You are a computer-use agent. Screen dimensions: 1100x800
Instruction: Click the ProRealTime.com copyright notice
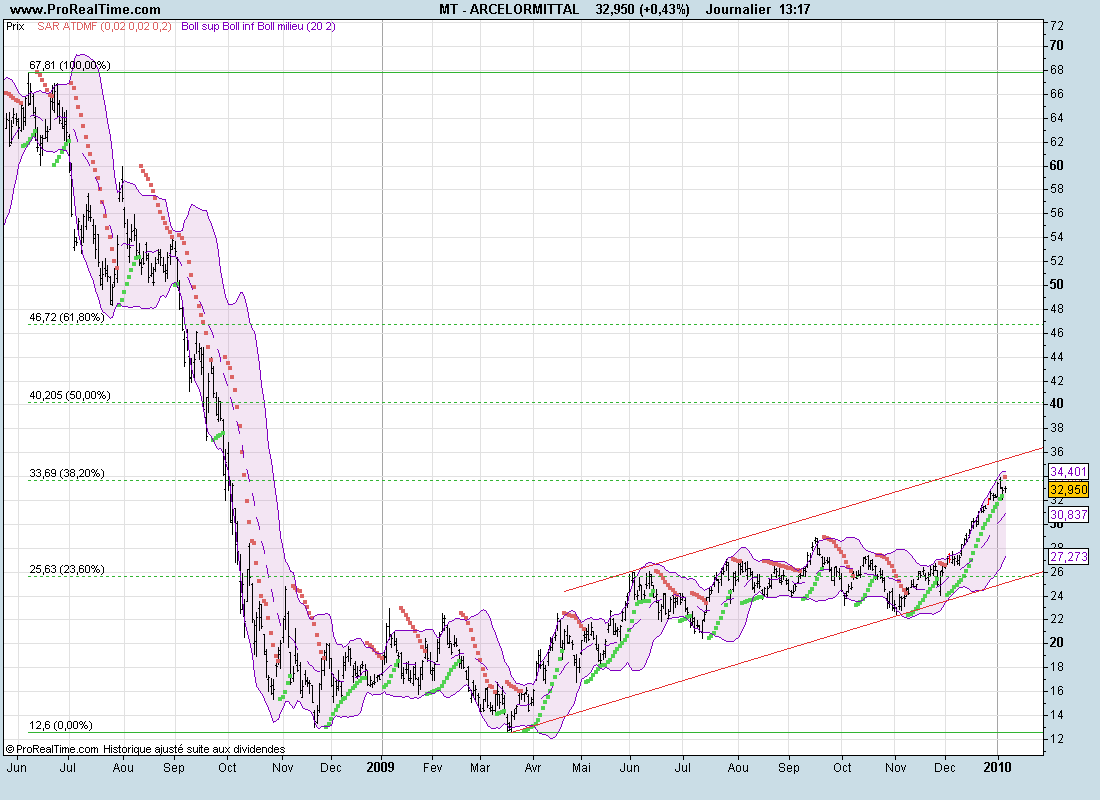pyautogui.click(x=145, y=749)
